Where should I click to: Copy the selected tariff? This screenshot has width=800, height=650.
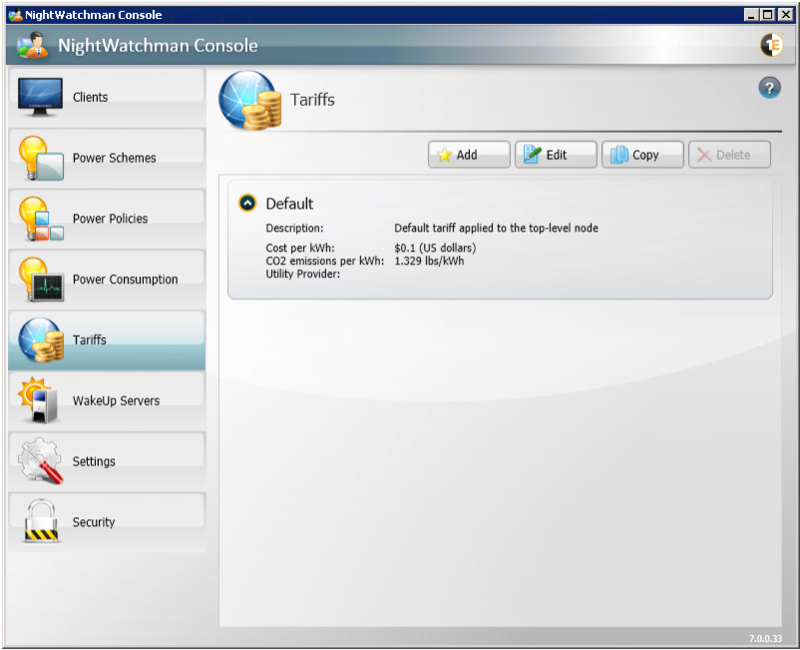tap(643, 155)
